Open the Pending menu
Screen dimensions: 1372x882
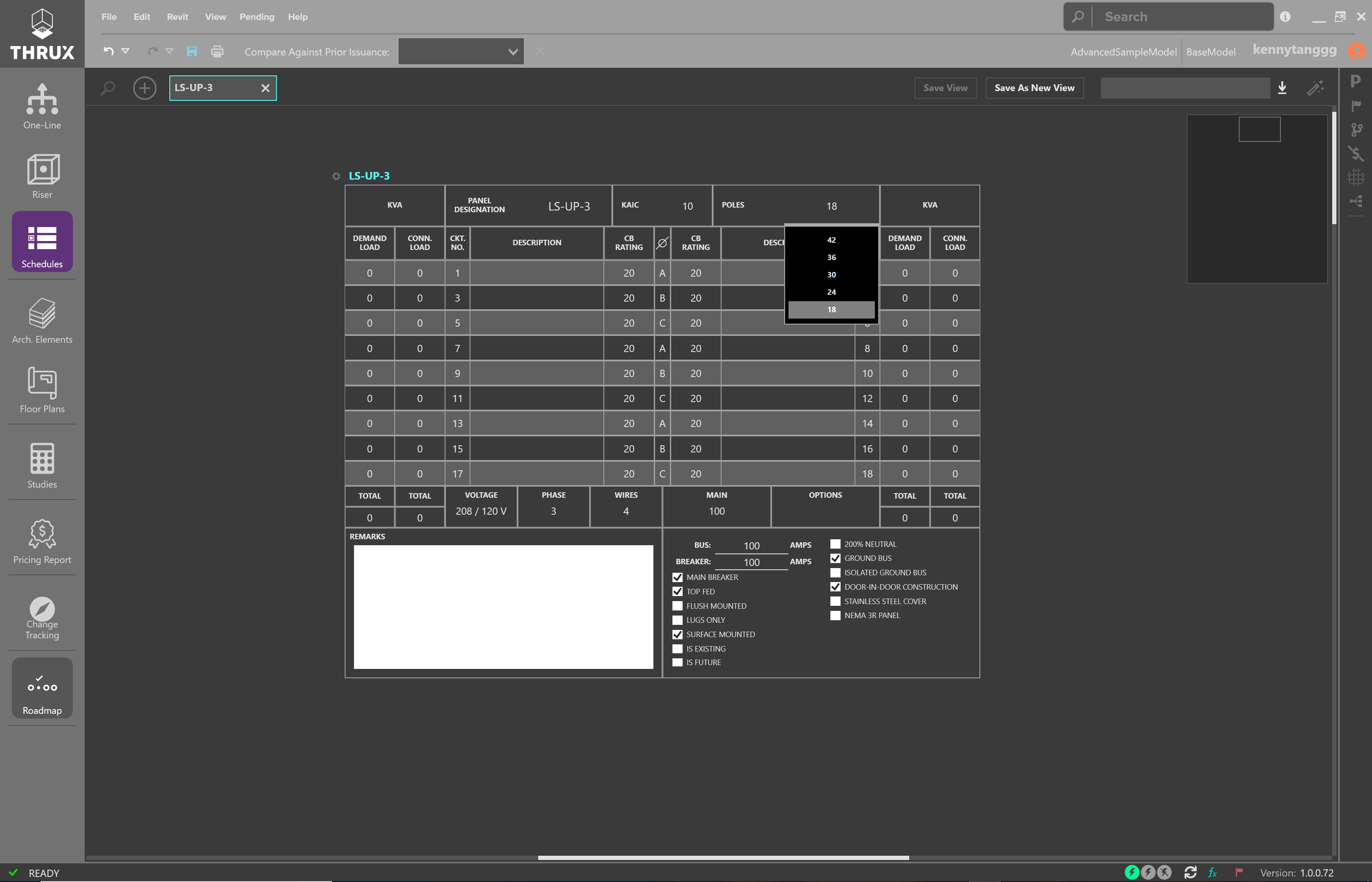[x=257, y=17]
